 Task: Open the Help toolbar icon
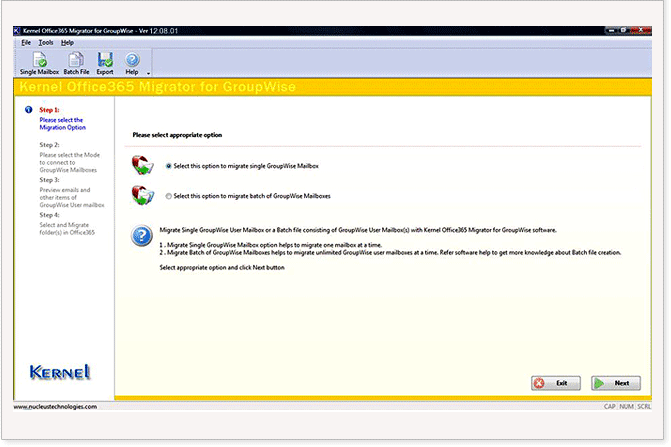[x=132, y=63]
